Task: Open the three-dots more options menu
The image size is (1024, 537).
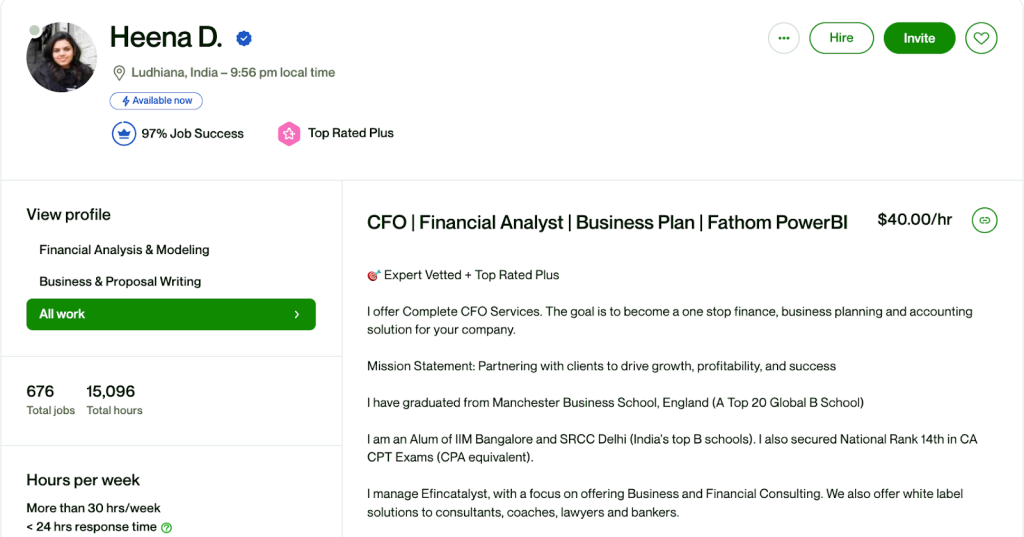Action: (x=783, y=38)
